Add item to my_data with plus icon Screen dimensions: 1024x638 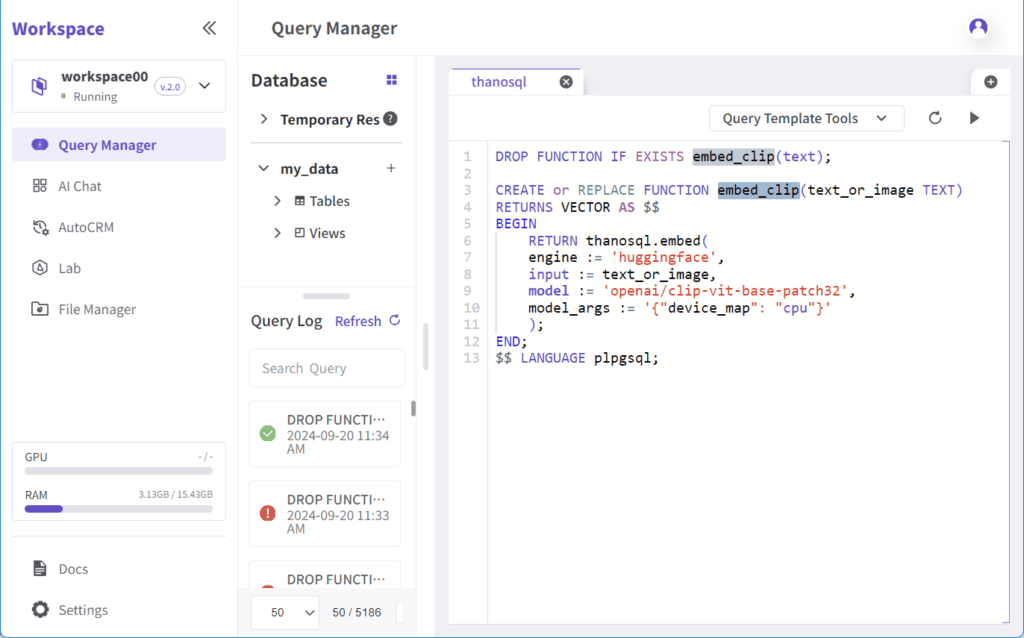391,168
